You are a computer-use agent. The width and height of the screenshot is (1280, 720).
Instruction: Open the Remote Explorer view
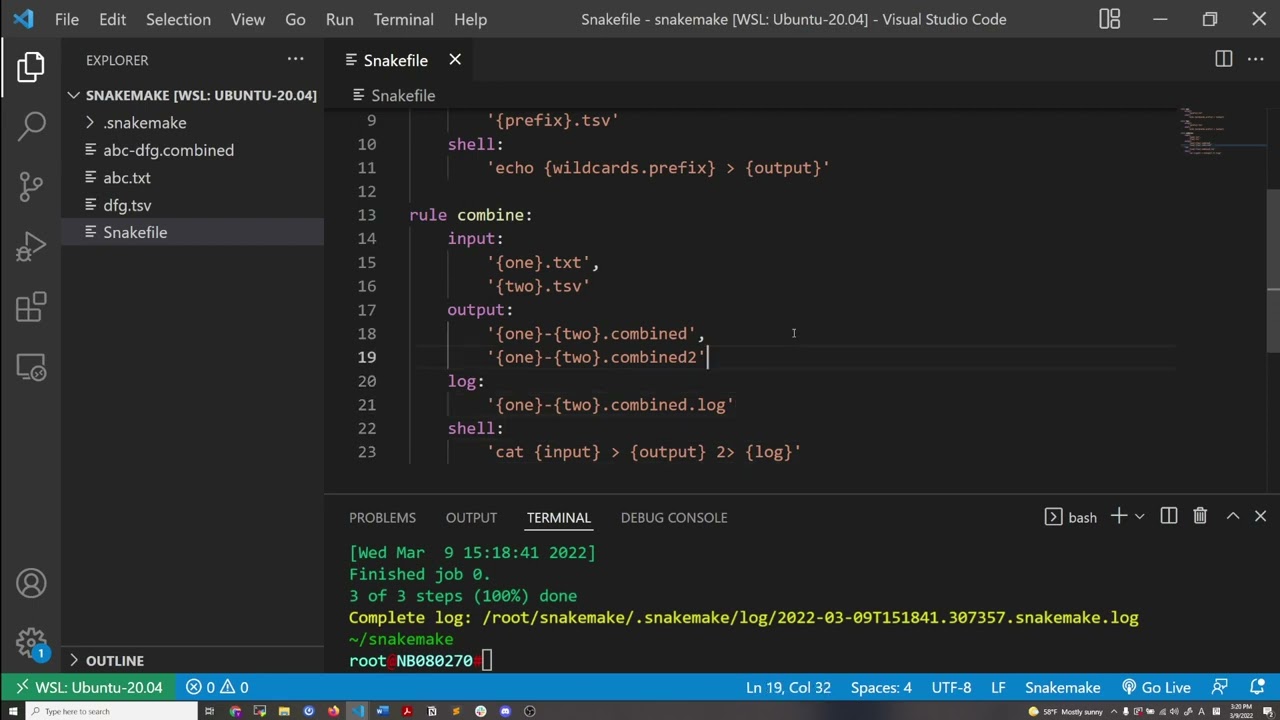tap(31, 367)
